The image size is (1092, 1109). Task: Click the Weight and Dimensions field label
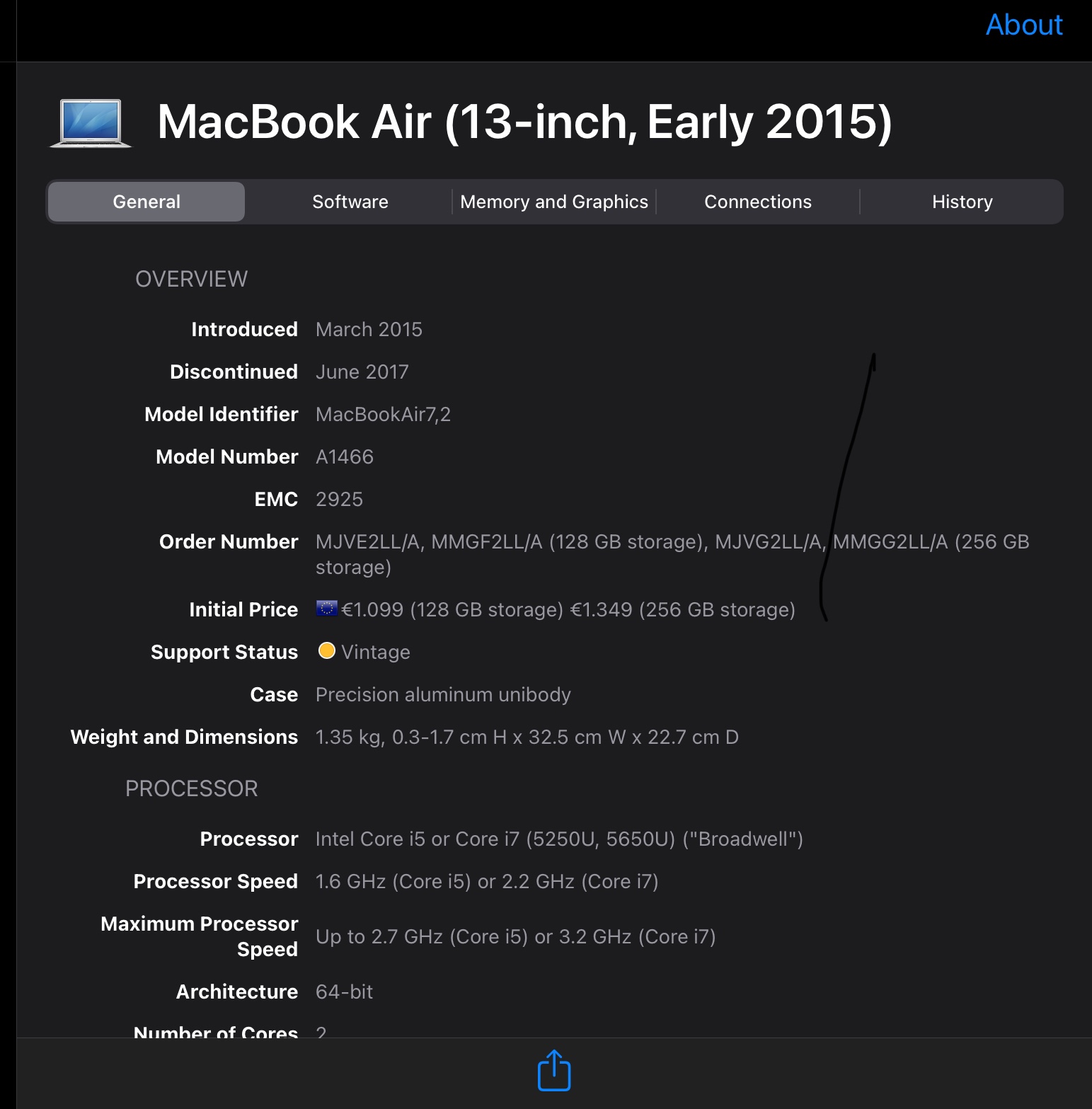pyautogui.click(x=184, y=737)
